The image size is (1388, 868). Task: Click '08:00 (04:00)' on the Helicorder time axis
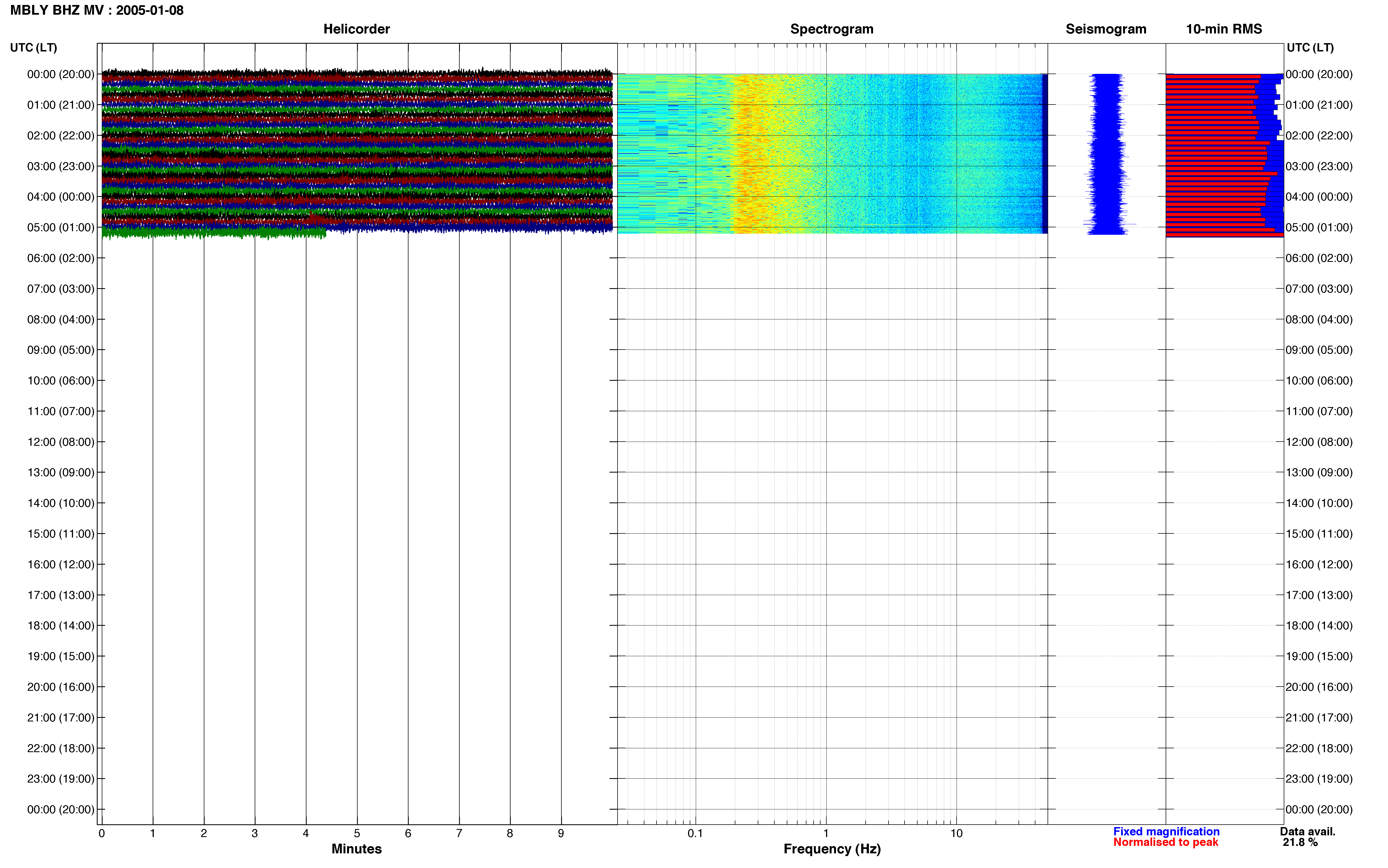[61, 319]
